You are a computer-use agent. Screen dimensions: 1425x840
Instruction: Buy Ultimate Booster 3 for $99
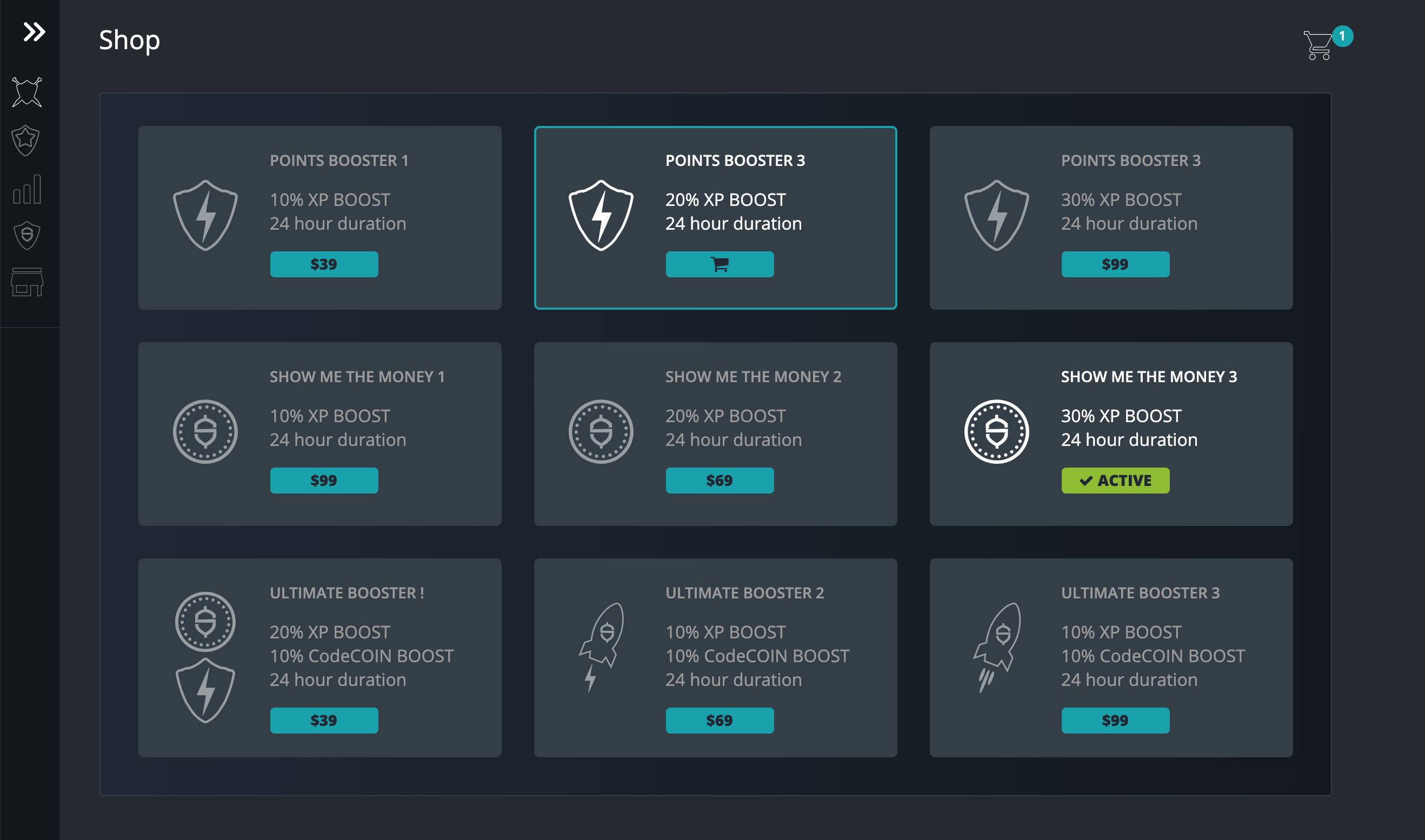[x=1115, y=721]
